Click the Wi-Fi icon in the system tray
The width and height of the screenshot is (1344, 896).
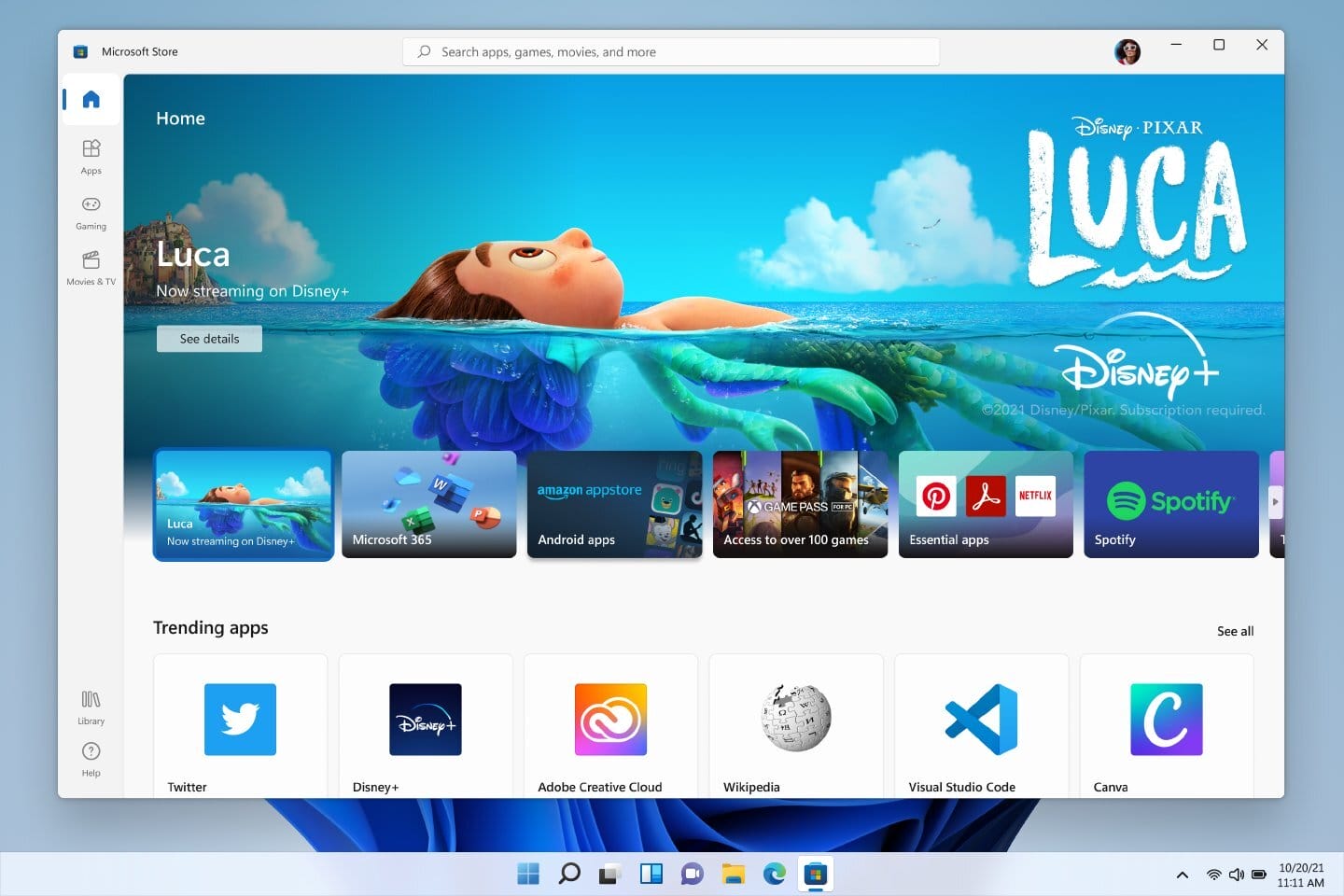point(1213,875)
